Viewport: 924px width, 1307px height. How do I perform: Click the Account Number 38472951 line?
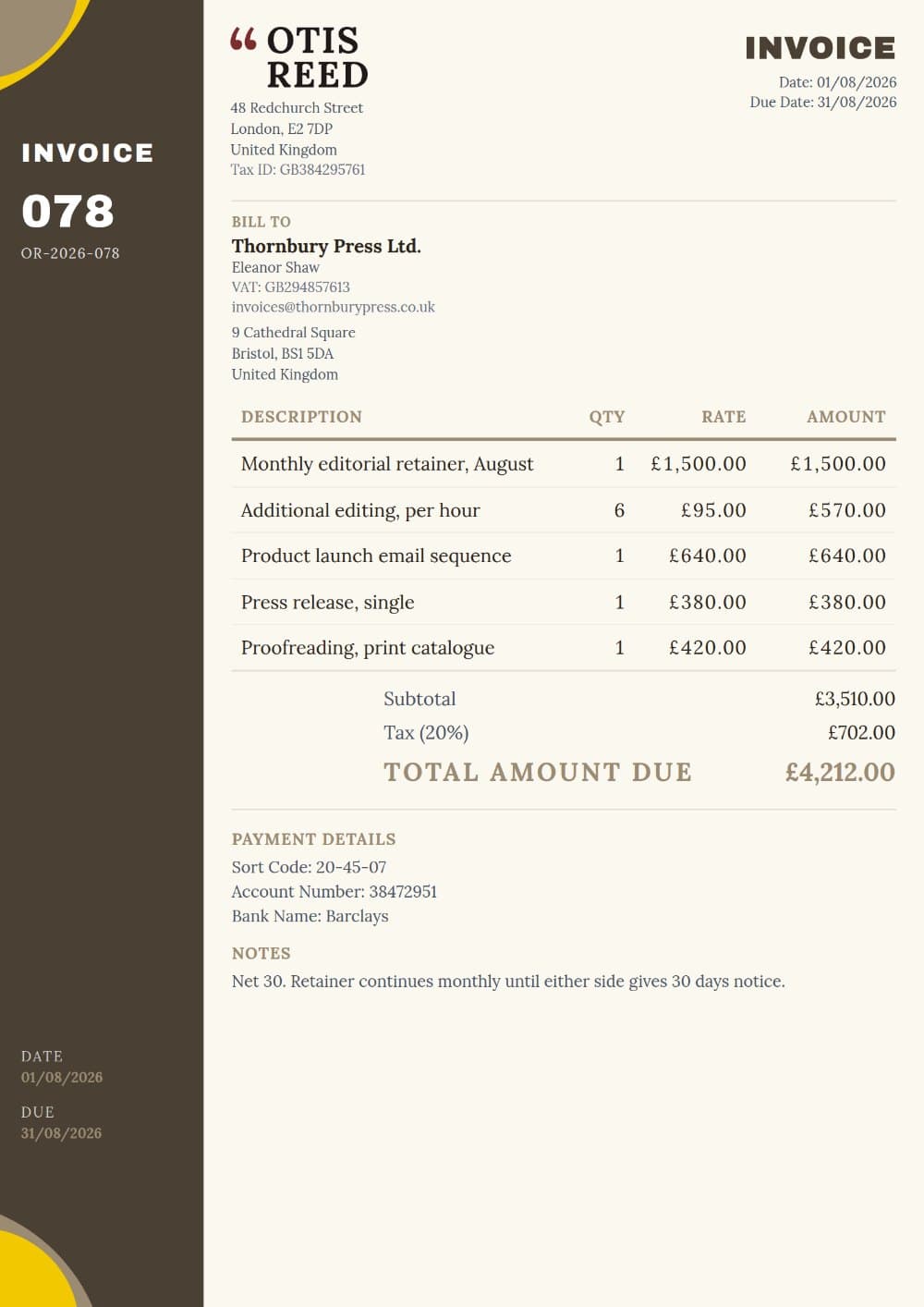(334, 891)
